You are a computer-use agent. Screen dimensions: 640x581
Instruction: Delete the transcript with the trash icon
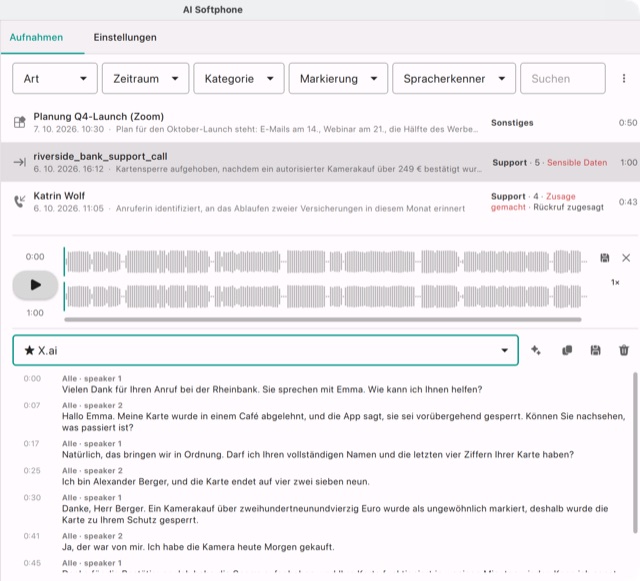[x=624, y=350]
